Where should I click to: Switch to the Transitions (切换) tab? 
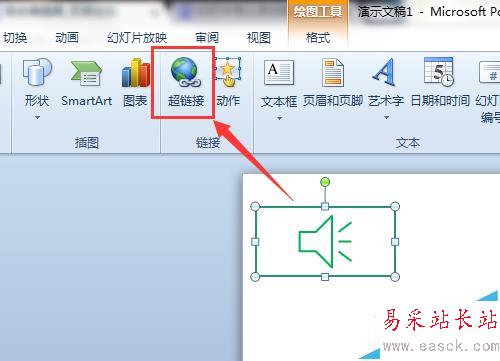[15, 38]
